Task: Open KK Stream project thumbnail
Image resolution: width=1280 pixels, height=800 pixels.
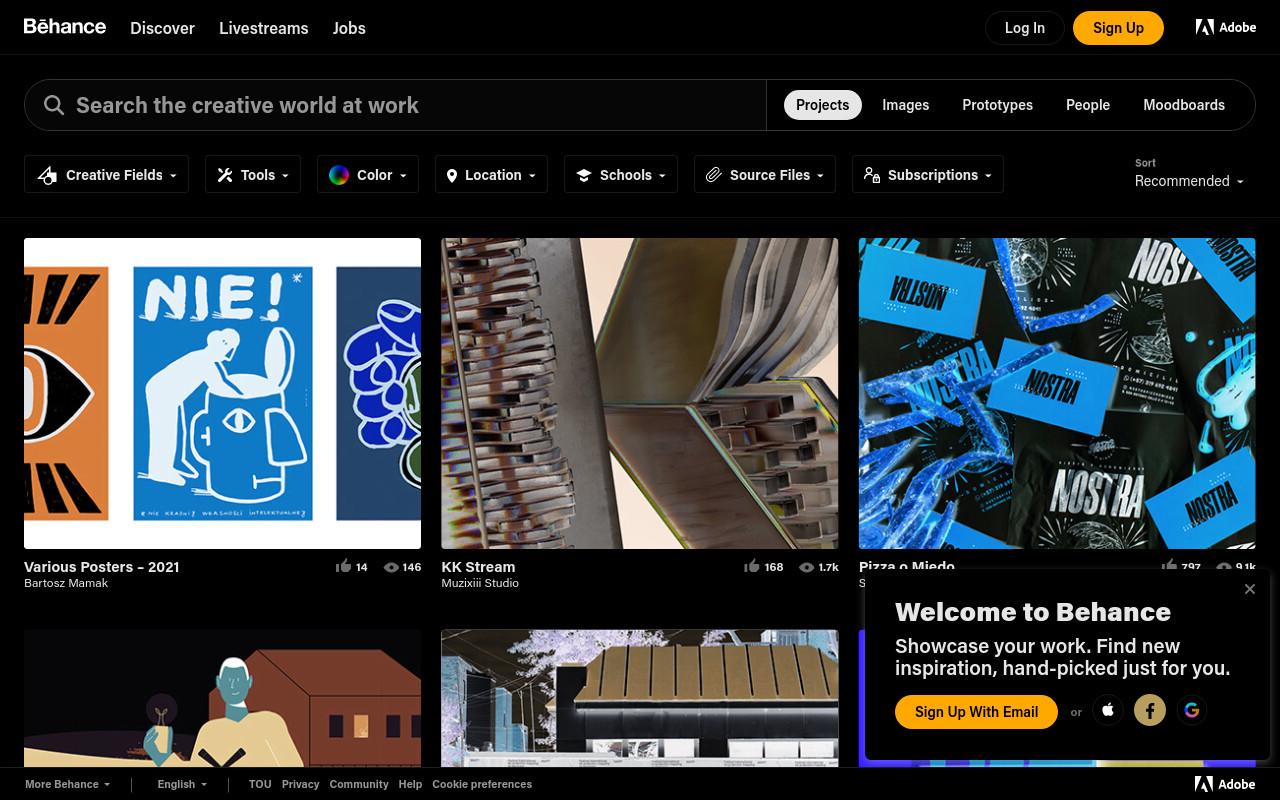Action: pyautogui.click(x=640, y=393)
